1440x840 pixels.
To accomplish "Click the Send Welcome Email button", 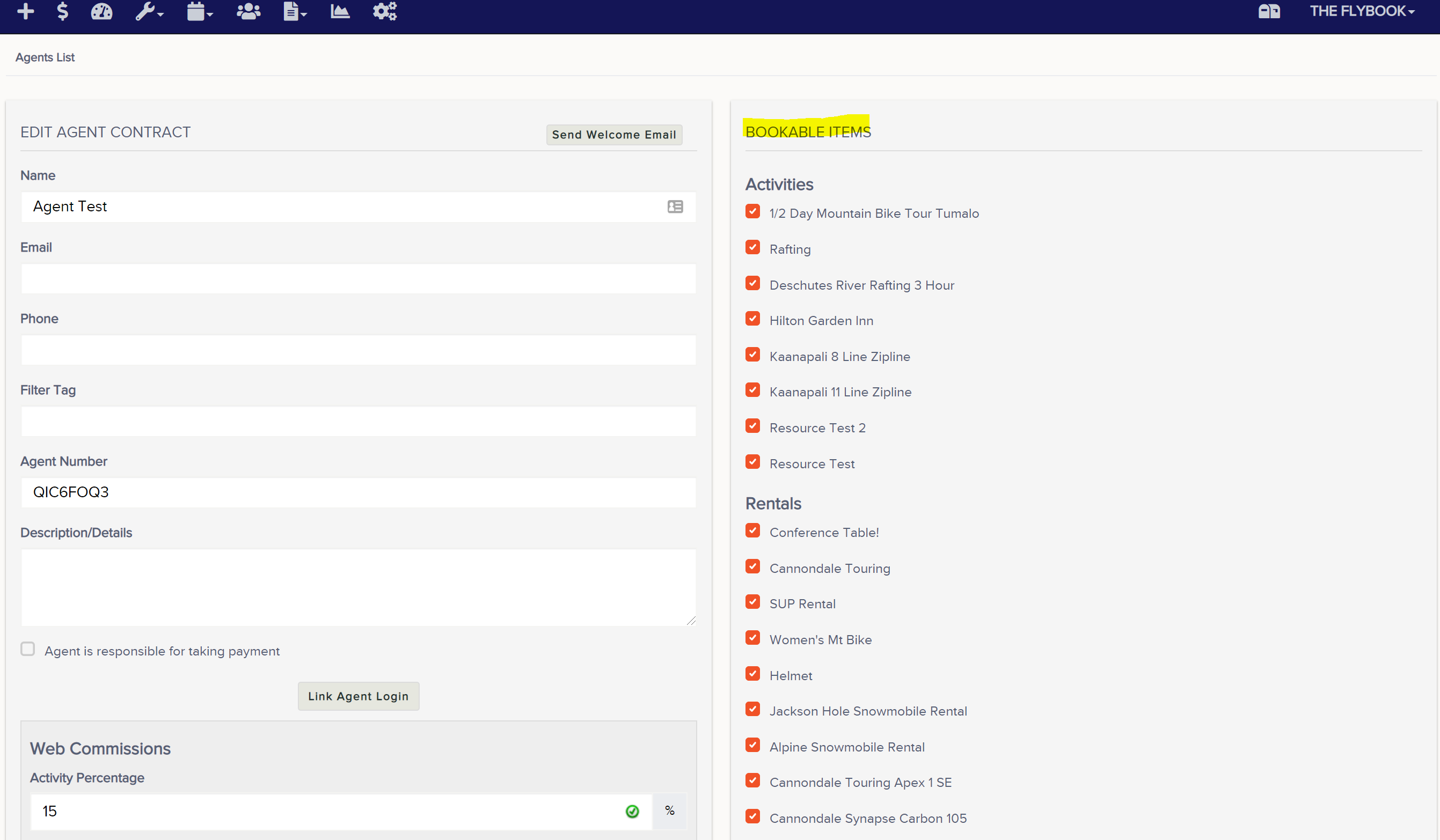I will (x=615, y=135).
